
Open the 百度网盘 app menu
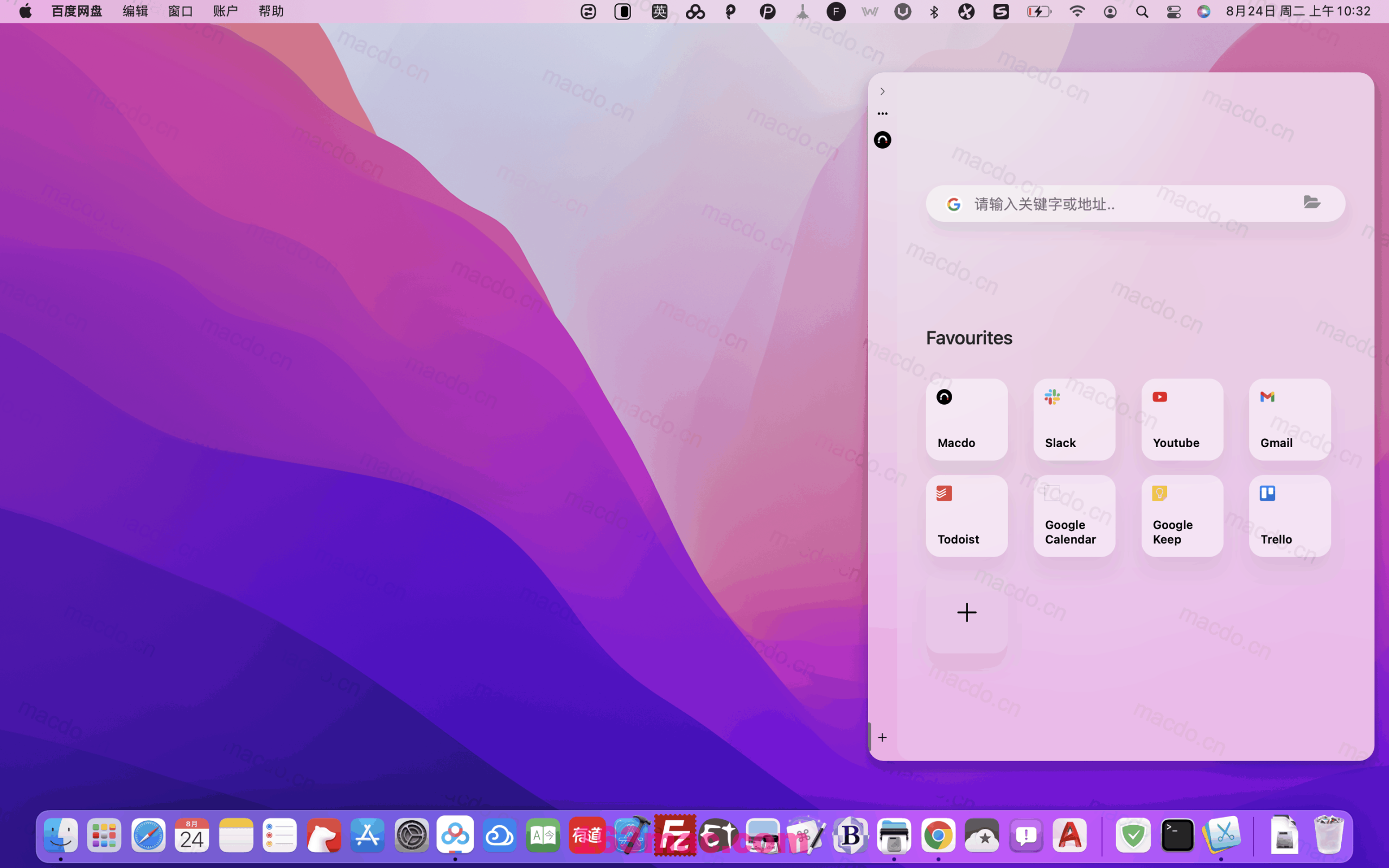coord(77,11)
